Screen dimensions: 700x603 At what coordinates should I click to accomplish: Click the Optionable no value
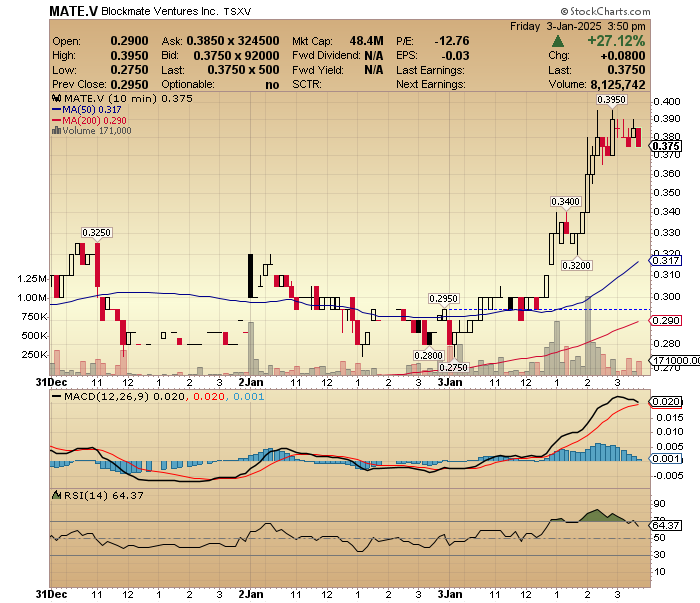coord(272,84)
